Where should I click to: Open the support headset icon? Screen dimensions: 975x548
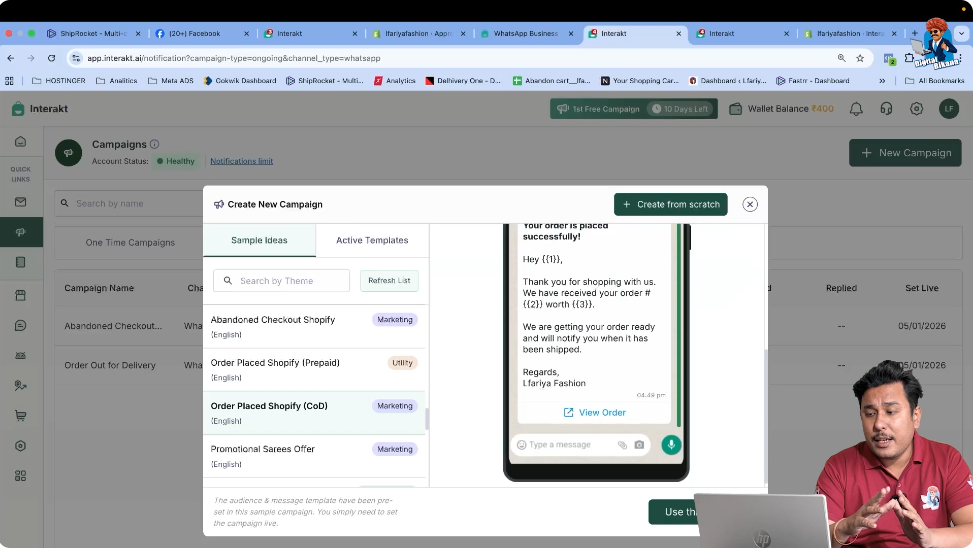pyautogui.click(x=886, y=109)
